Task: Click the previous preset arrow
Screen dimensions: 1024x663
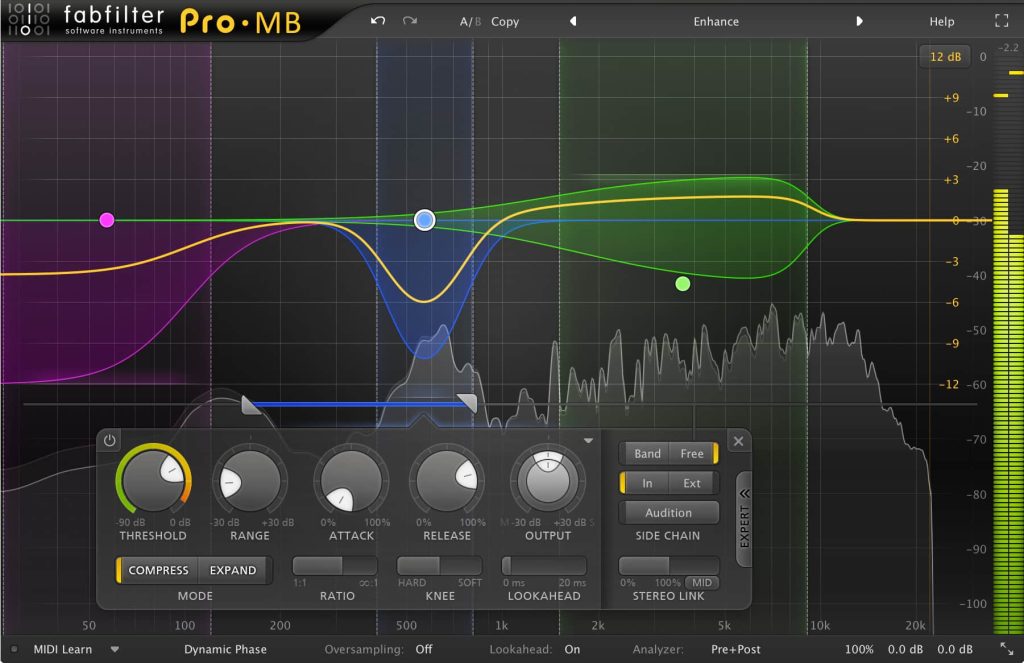Action: [x=573, y=21]
